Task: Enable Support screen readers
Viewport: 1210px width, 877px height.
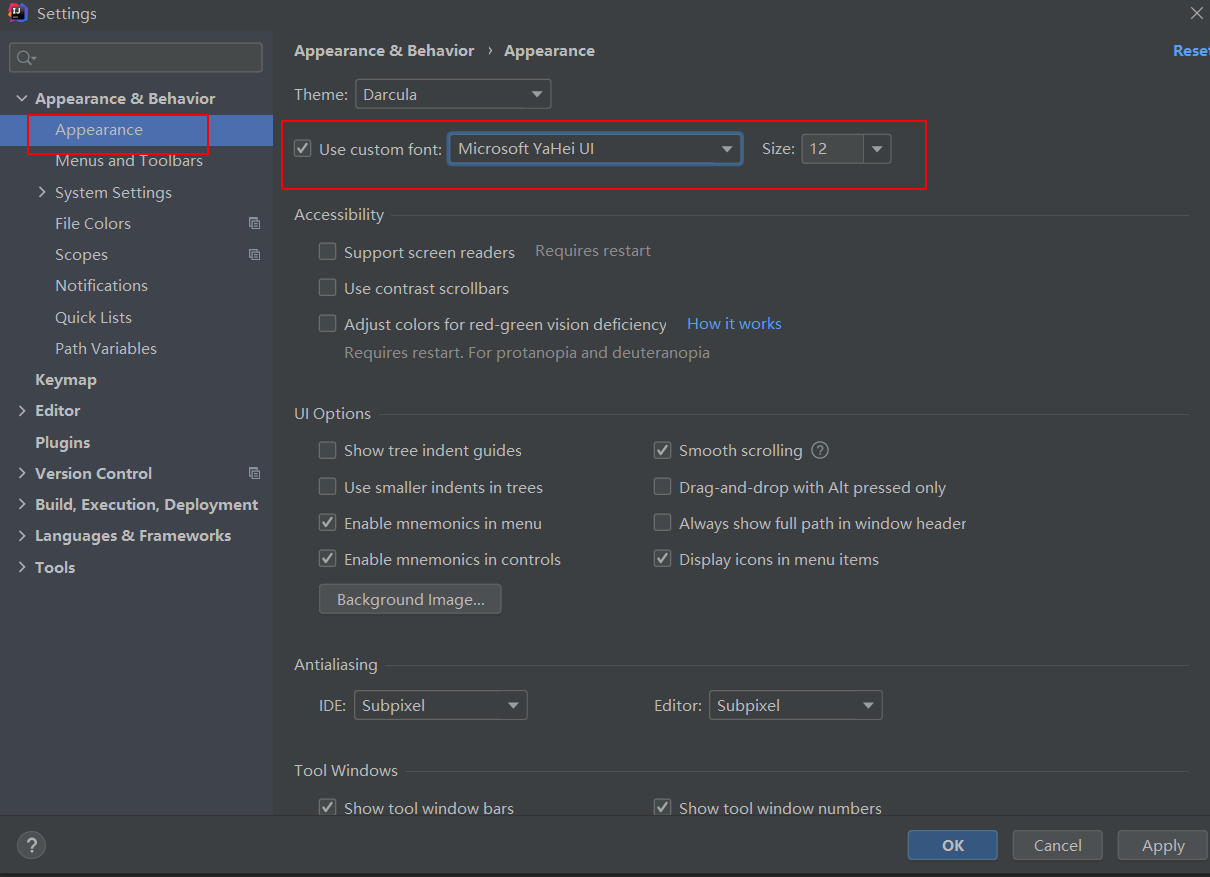Action: [x=327, y=251]
